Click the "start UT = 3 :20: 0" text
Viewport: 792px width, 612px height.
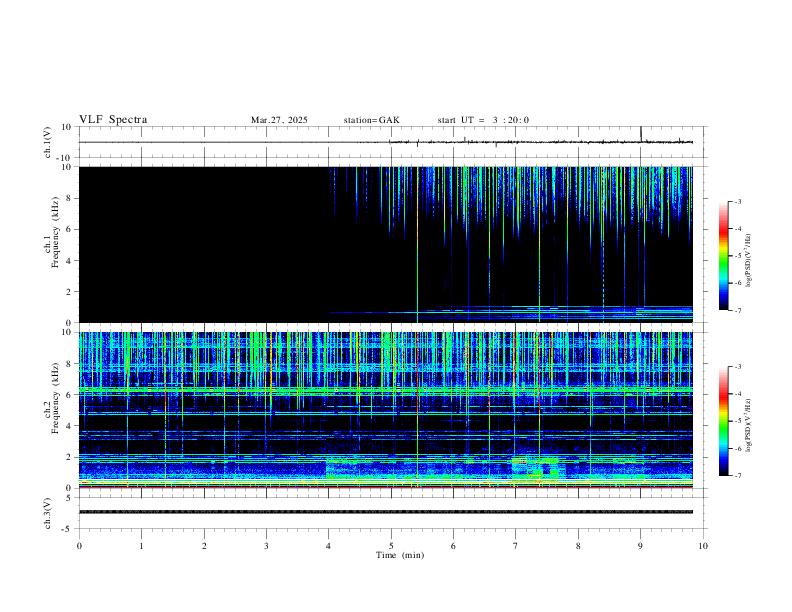coord(483,120)
